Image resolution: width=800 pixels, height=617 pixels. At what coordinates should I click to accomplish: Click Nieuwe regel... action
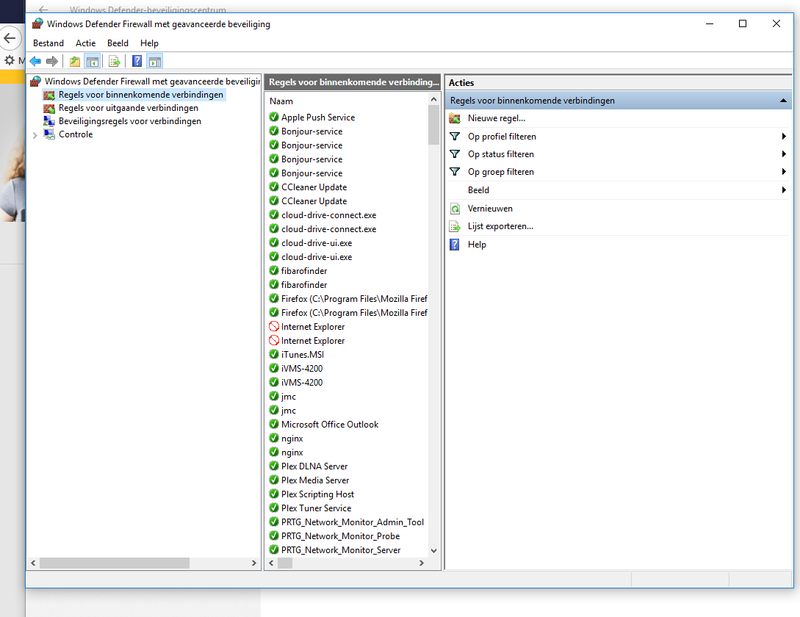(x=496, y=118)
